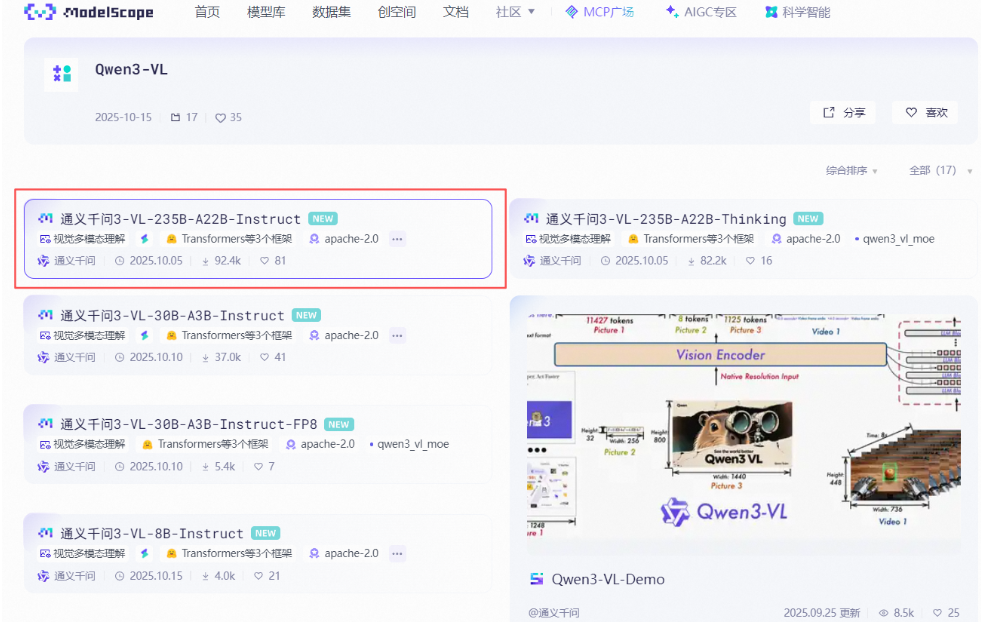Open the 模型库 nav item
Image resolution: width=981 pixels, height=625 pixels.
[x=266, y=12]
